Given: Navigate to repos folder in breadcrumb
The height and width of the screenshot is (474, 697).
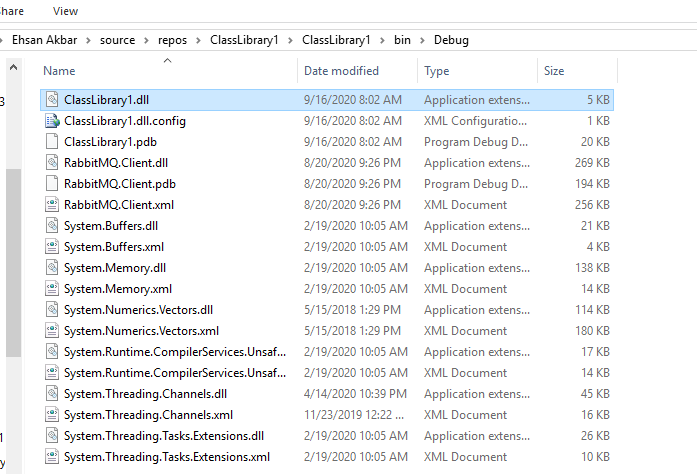Looking at the screenshot, I should [172, 40].
